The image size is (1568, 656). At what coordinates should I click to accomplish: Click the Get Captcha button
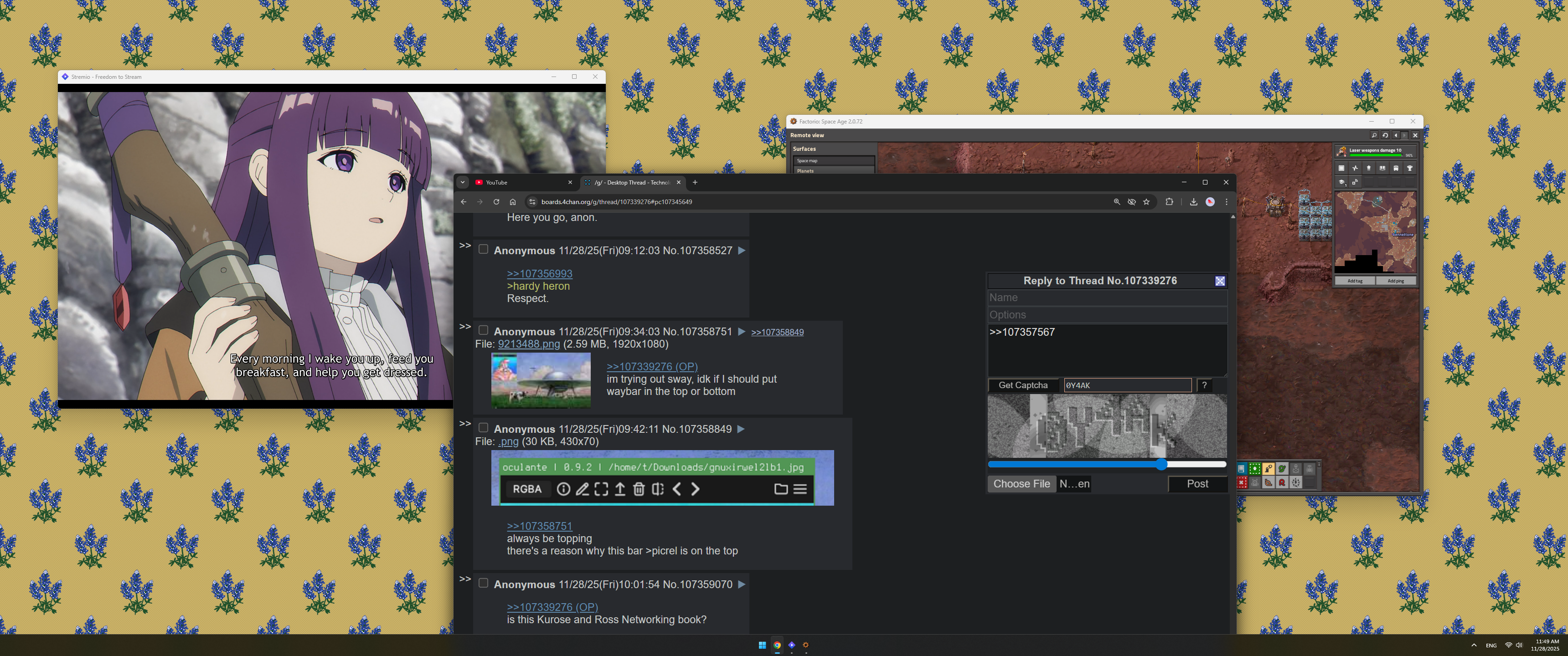[1023, 385]
